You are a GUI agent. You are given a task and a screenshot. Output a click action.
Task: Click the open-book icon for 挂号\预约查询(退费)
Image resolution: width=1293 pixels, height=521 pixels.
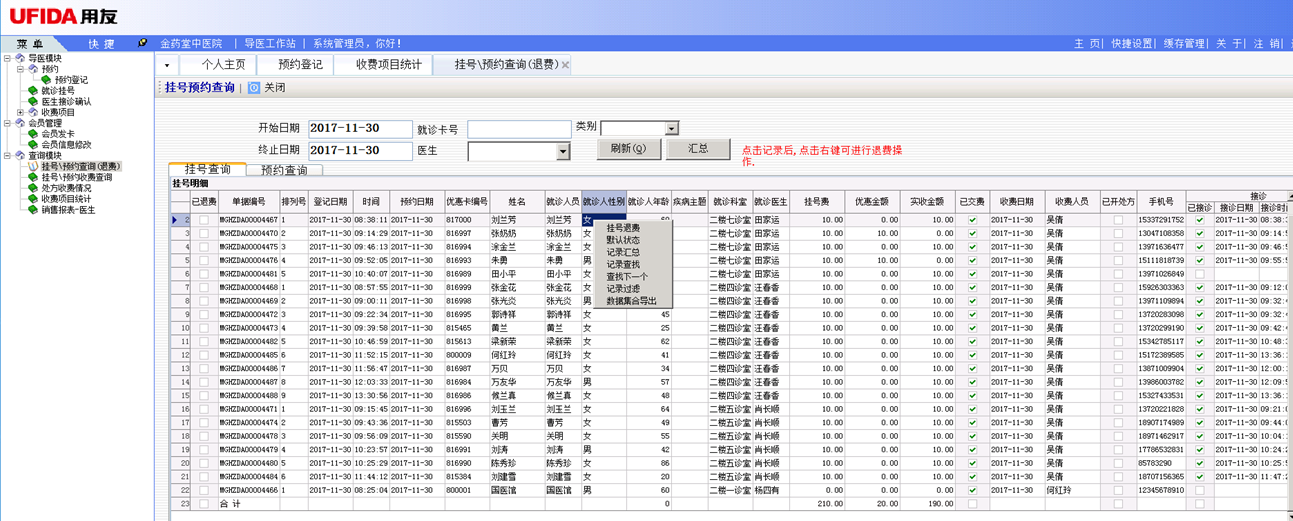33,167
